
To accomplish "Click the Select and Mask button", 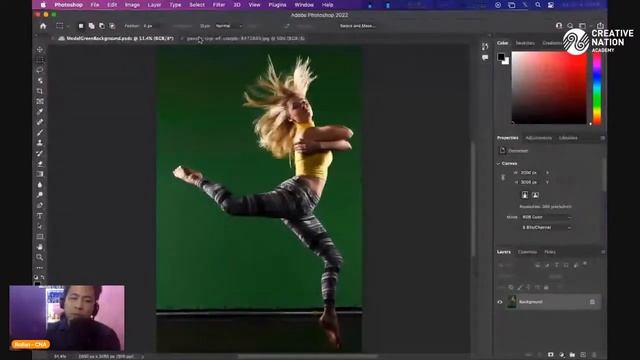I will pyautogui.click(x=358, y=26).
